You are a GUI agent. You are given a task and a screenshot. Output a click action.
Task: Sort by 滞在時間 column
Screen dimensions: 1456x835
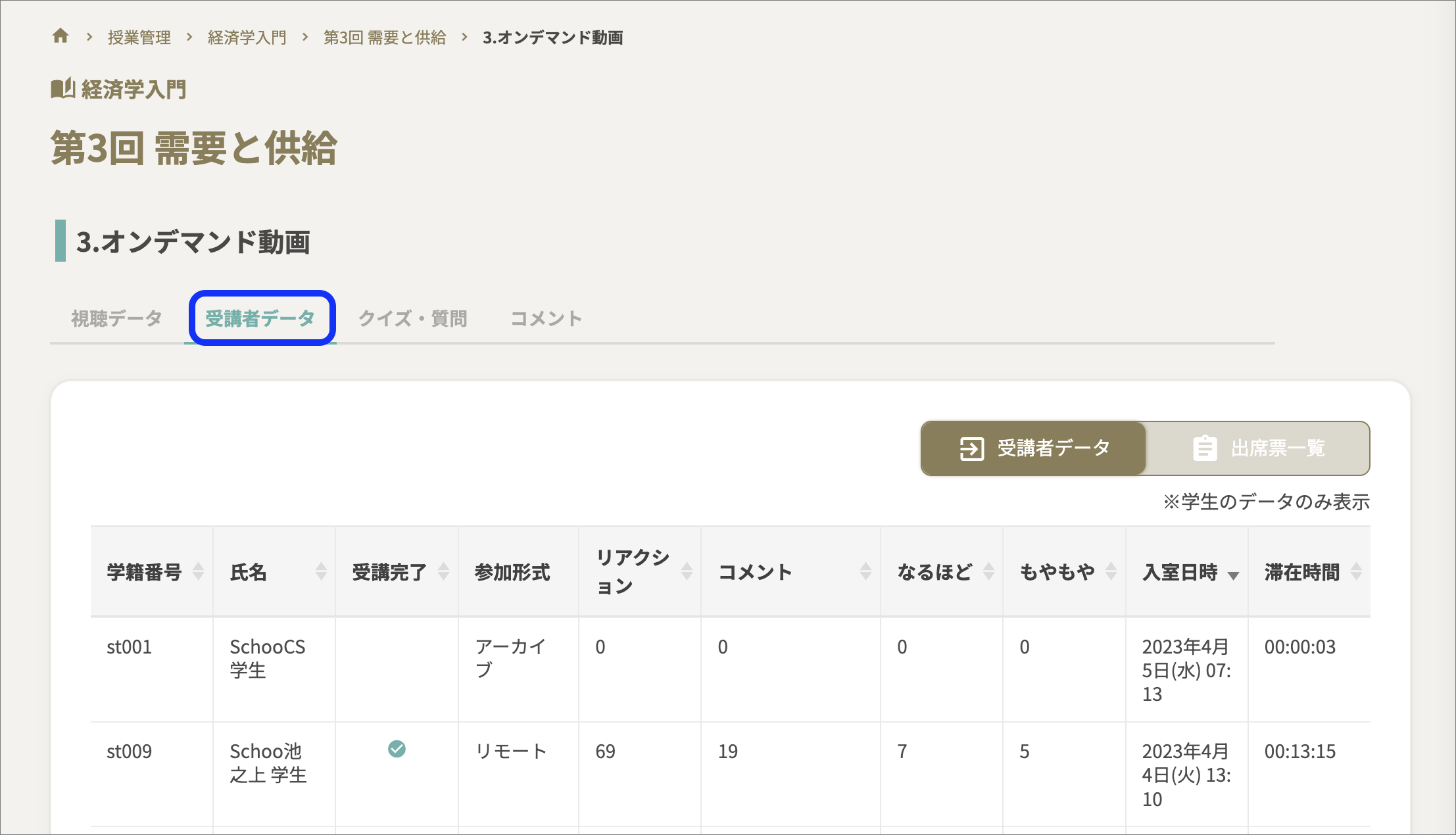coord(1356,571)
